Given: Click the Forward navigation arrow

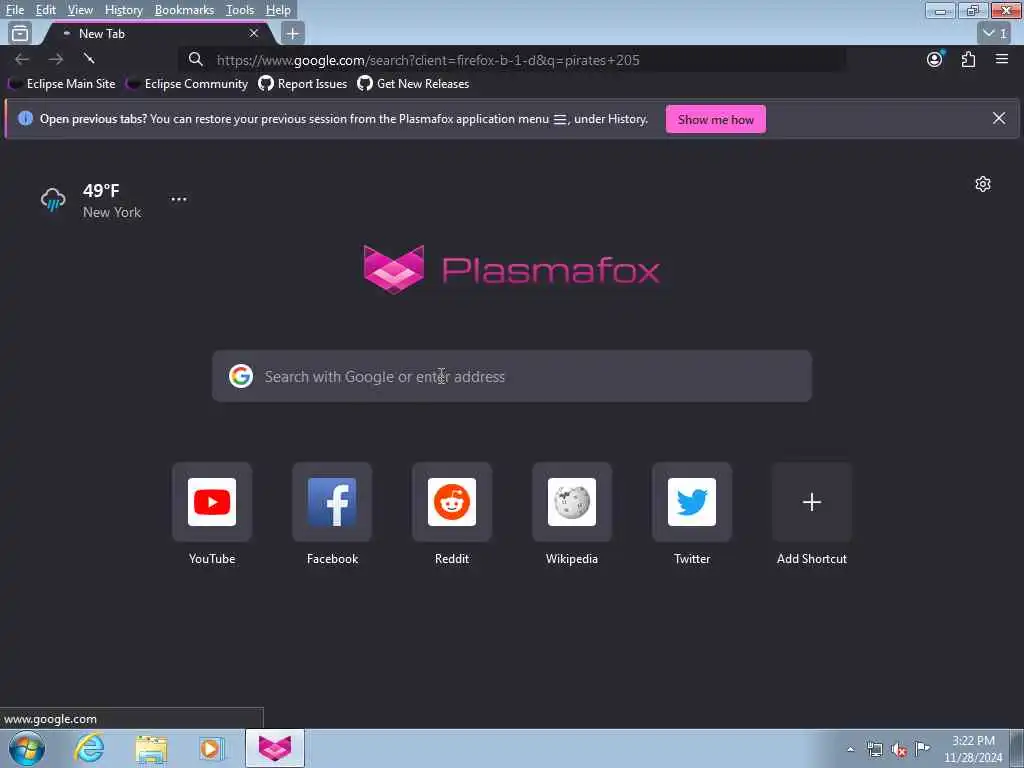Looking at the screenshot, I should point(56,59).
